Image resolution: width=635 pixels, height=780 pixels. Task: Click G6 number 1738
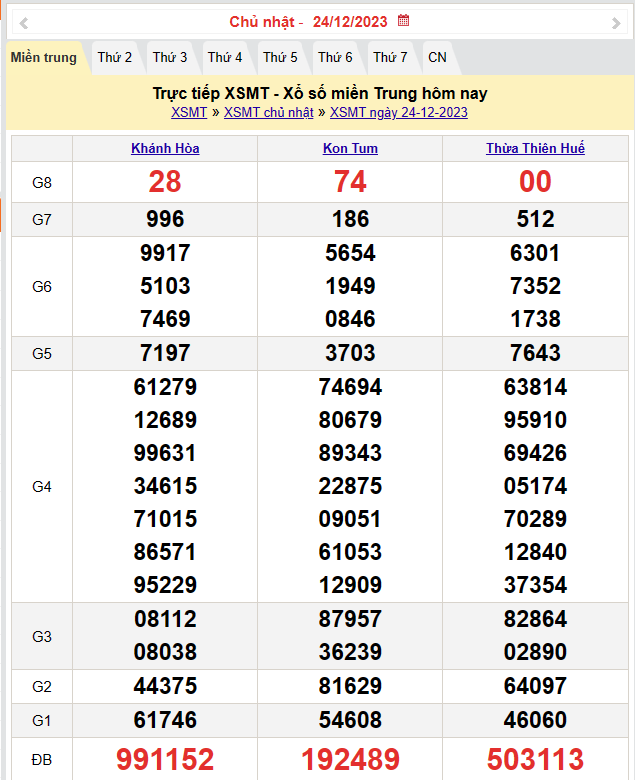(x=536, y=319)
